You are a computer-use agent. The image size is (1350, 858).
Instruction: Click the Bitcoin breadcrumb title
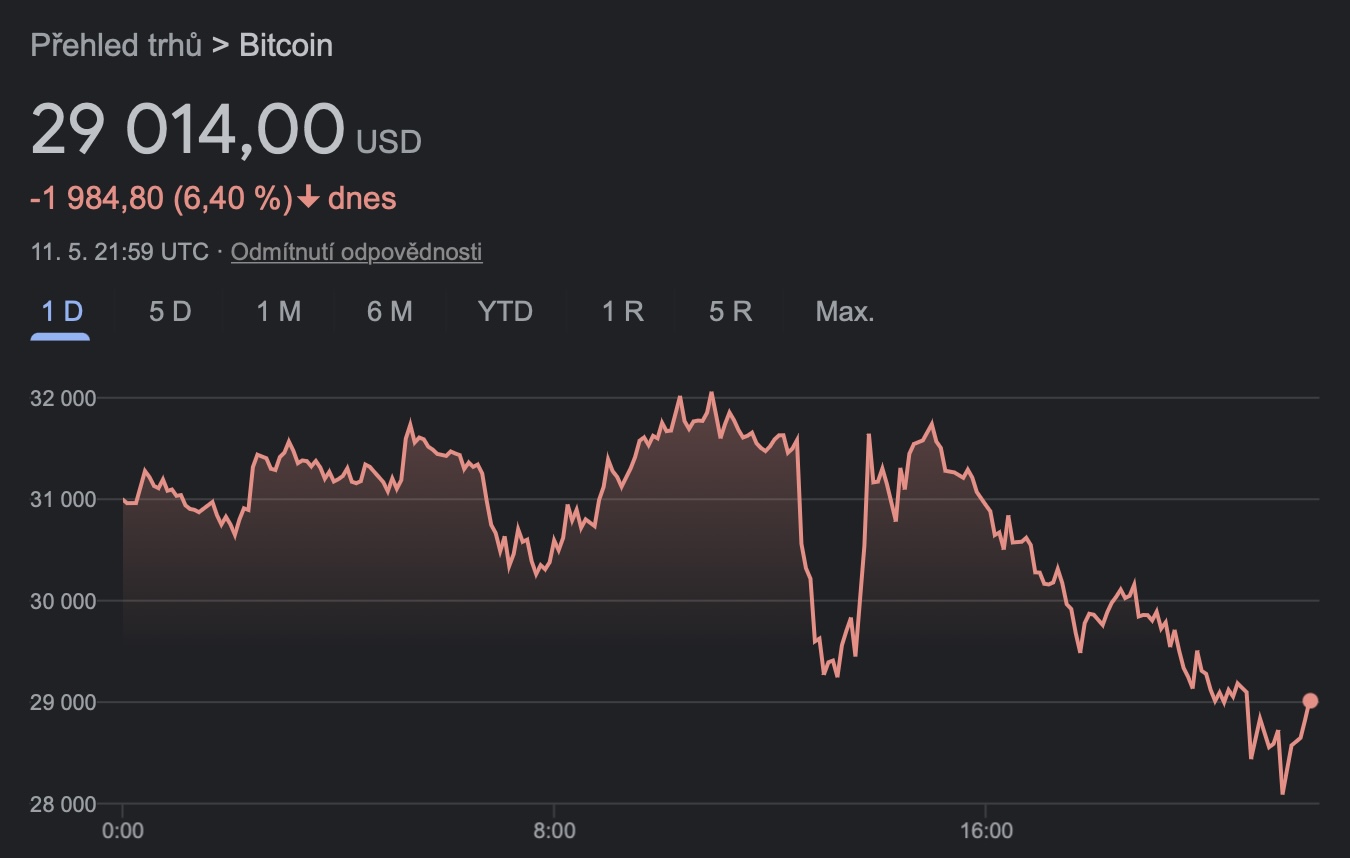click(x=286, y=45)
